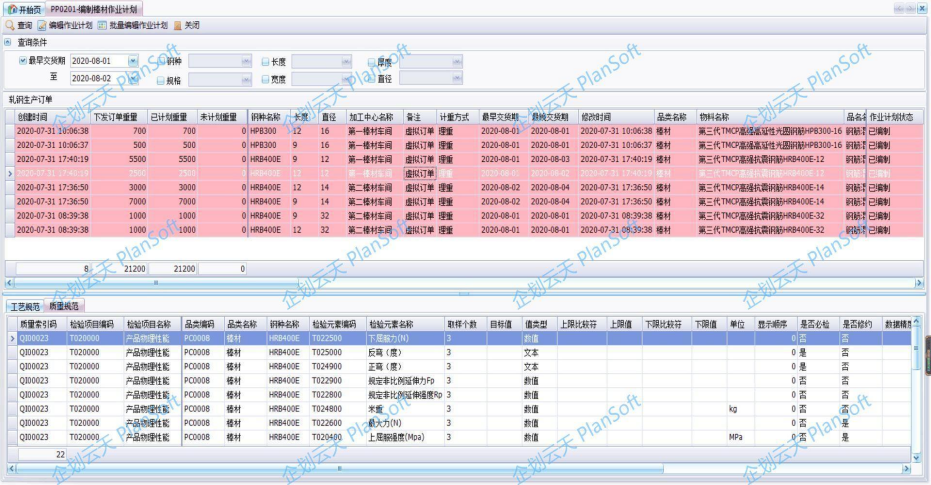
Task: Click the 质量索引码 column header
Action: click(42, 324)
